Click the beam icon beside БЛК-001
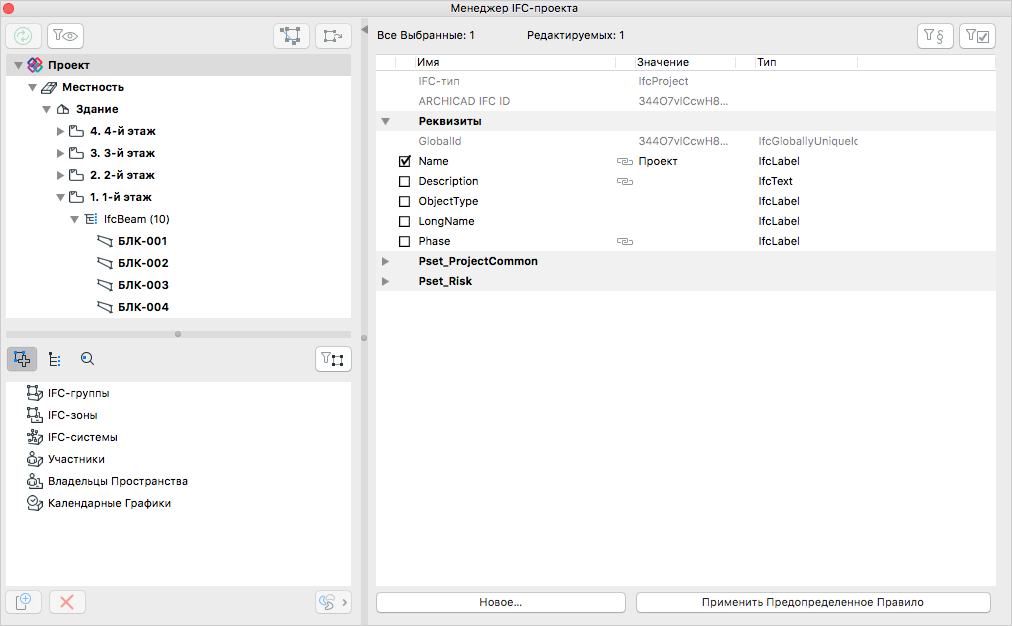The image size is (1012, 626). point(105,241)
